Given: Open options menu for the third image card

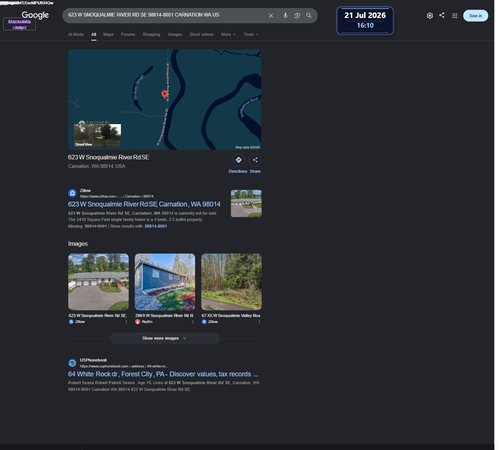Looking at the screenshot, I should pos(259,322).
